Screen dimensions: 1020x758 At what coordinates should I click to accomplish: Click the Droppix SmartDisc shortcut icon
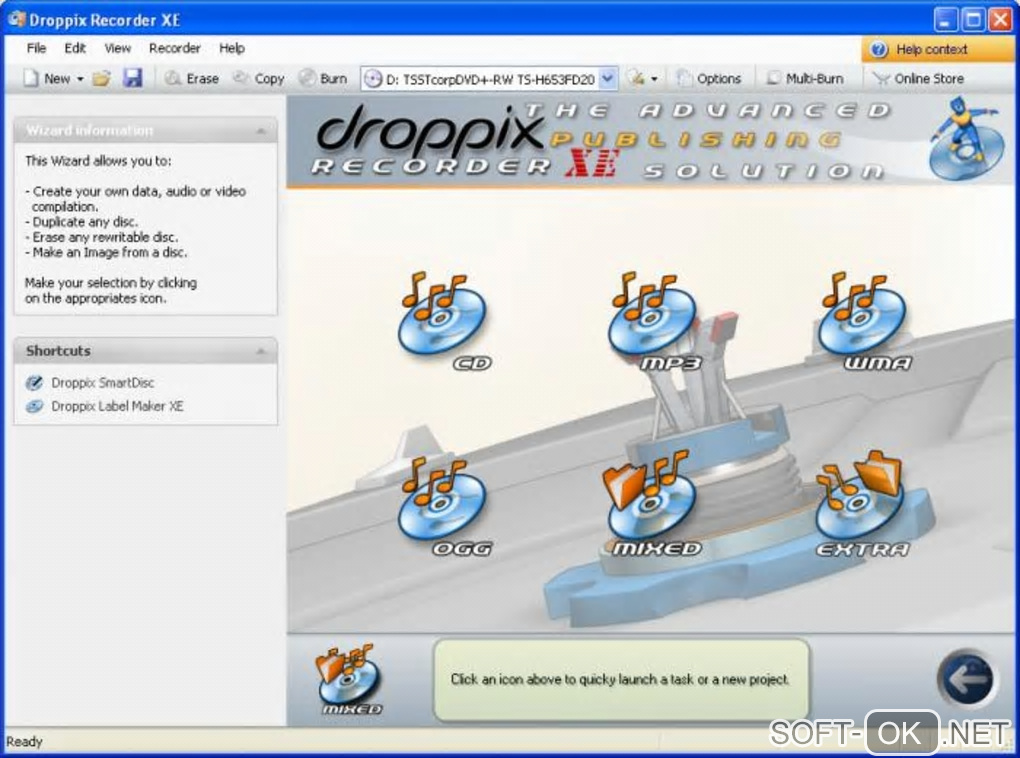(34, 383)
